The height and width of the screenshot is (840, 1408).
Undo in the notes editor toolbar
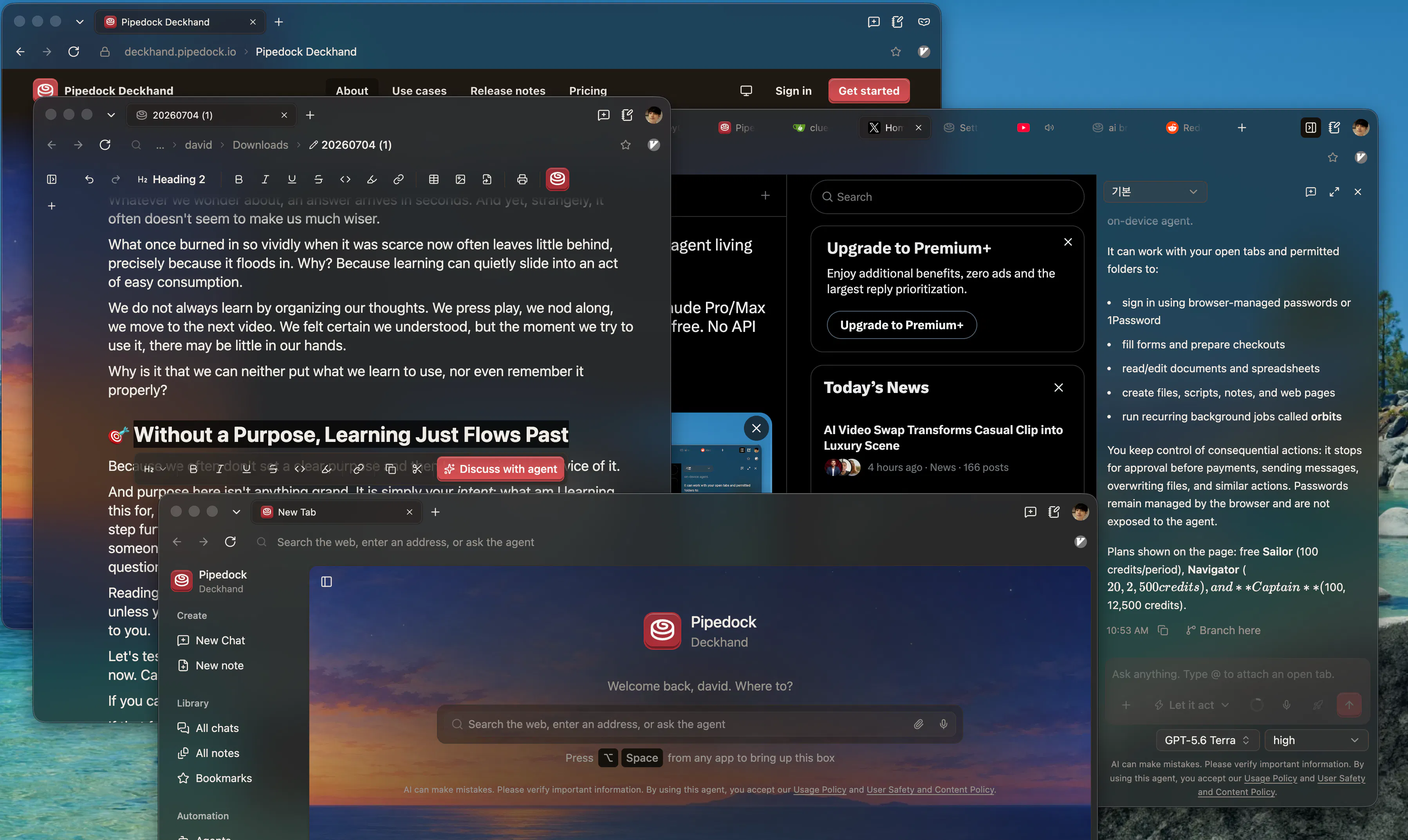tap(89, 179)
